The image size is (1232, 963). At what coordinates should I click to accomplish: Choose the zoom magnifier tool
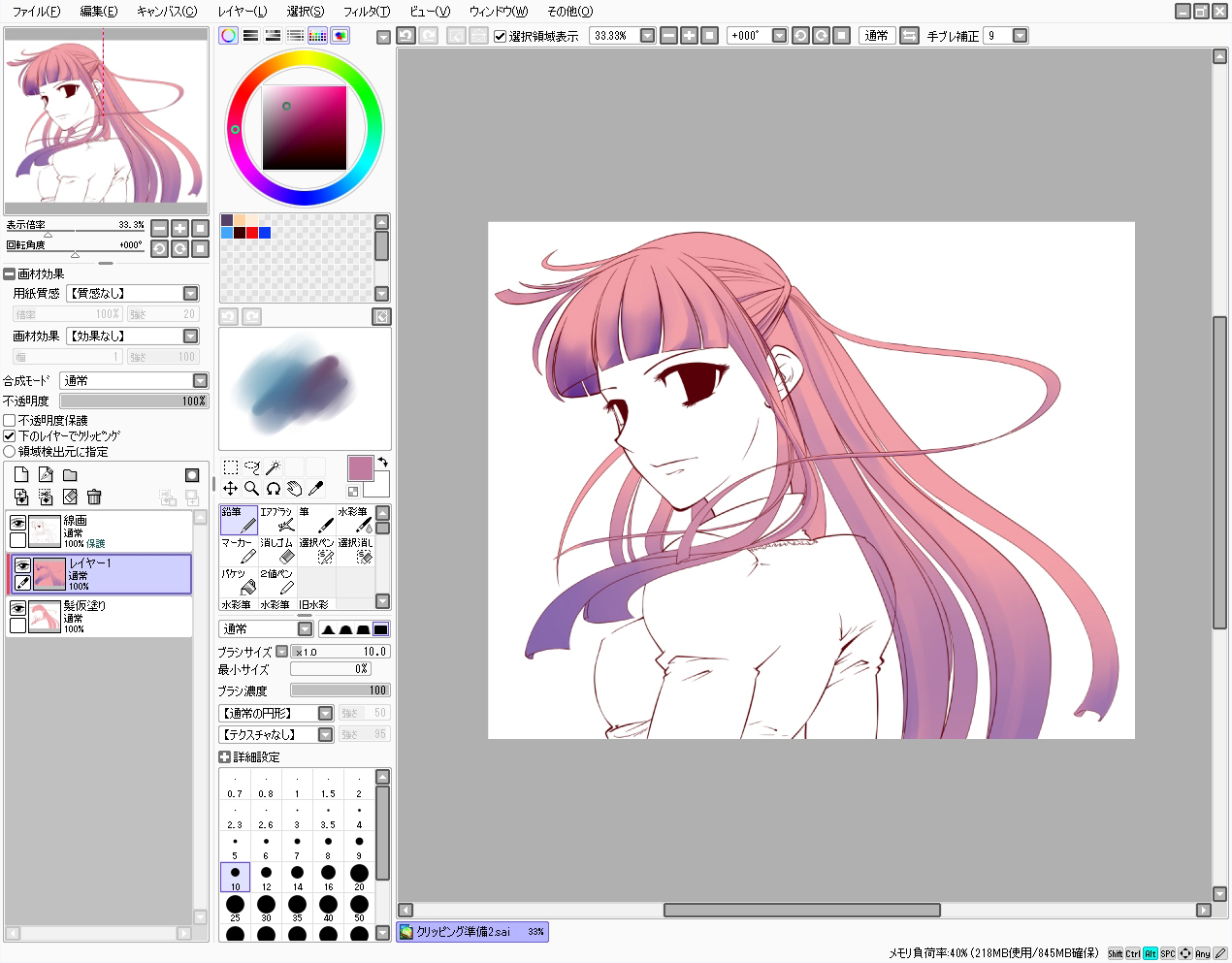pos(252,489)
